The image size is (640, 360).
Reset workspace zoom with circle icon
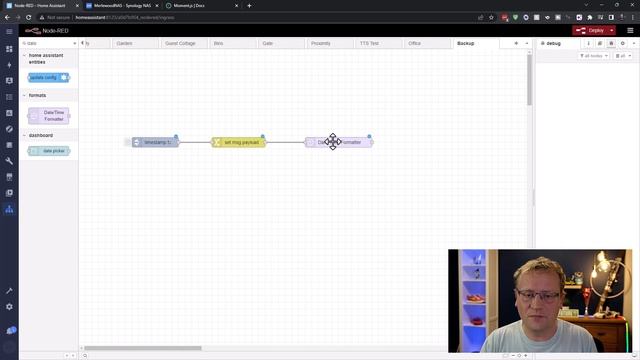519,356
